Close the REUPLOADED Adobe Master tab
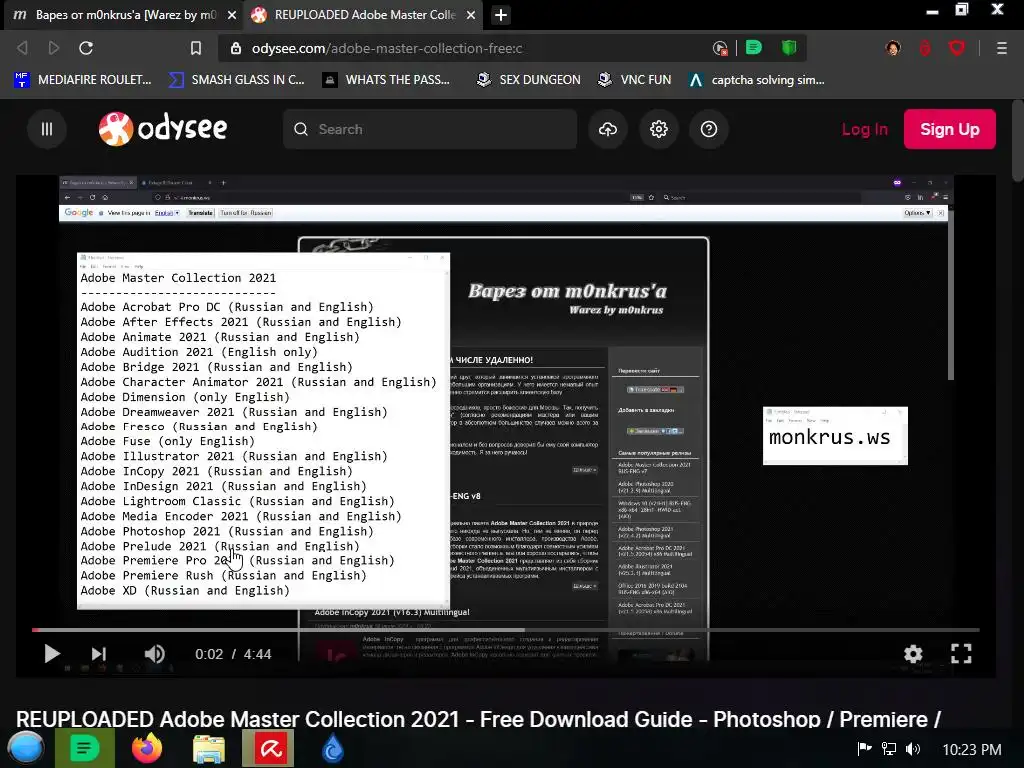Image resolution: width=1024 pixels, height=768 pixels. [471, 15]
